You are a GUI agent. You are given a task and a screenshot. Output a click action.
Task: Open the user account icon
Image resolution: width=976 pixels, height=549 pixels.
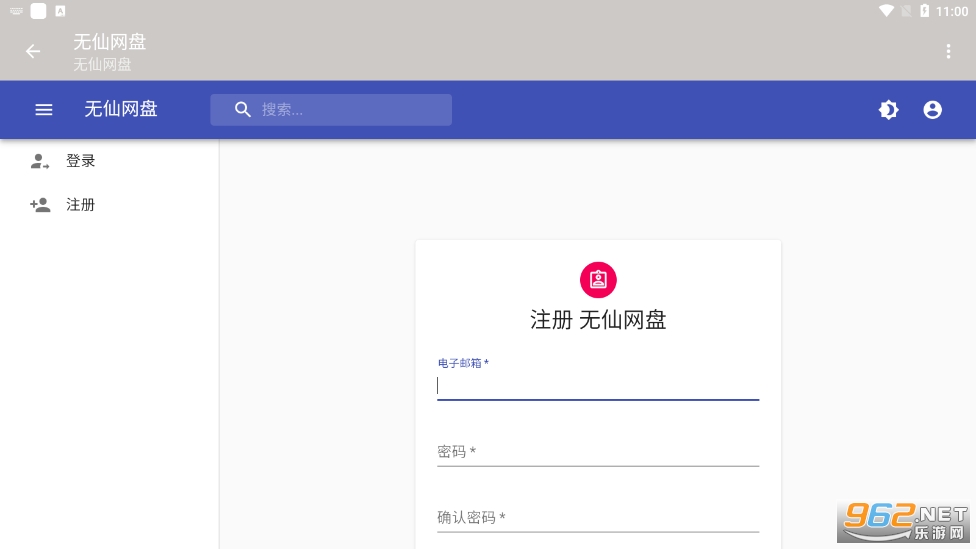(x=932, y=110)
